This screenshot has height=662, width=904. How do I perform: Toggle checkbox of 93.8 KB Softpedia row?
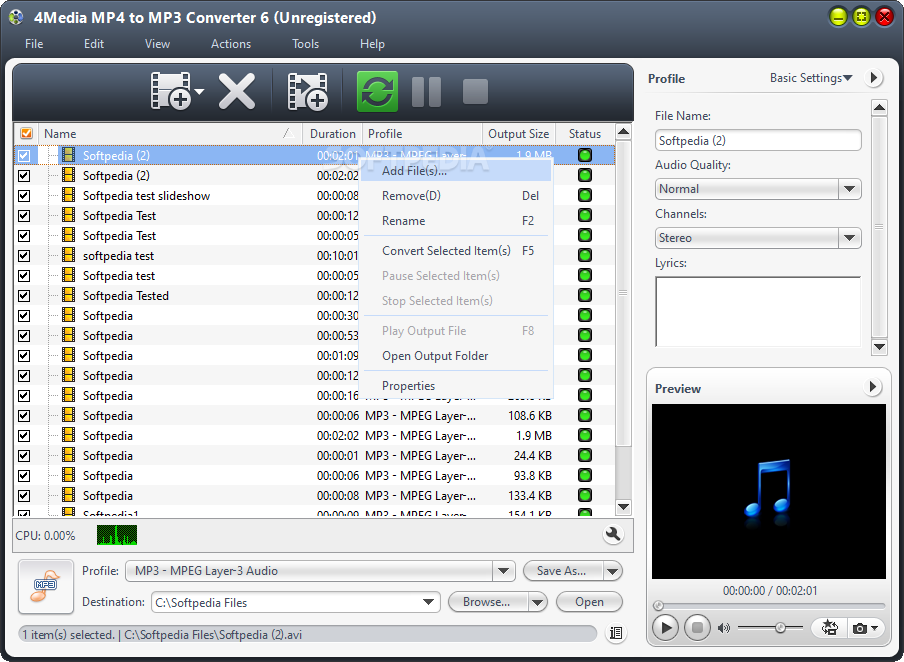24,475
